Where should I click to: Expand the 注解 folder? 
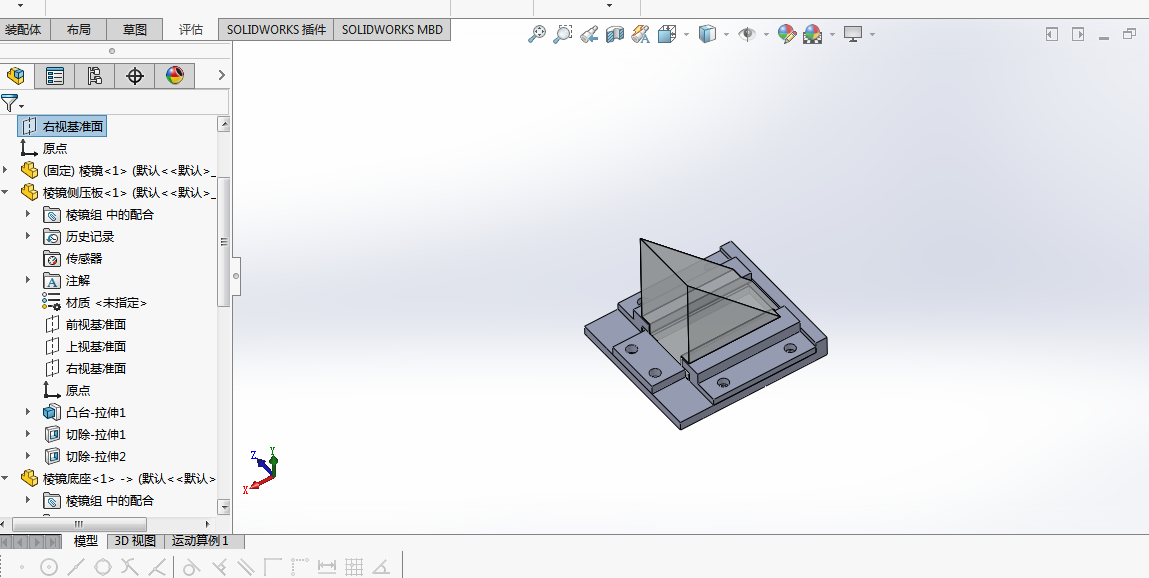[29, 280]
